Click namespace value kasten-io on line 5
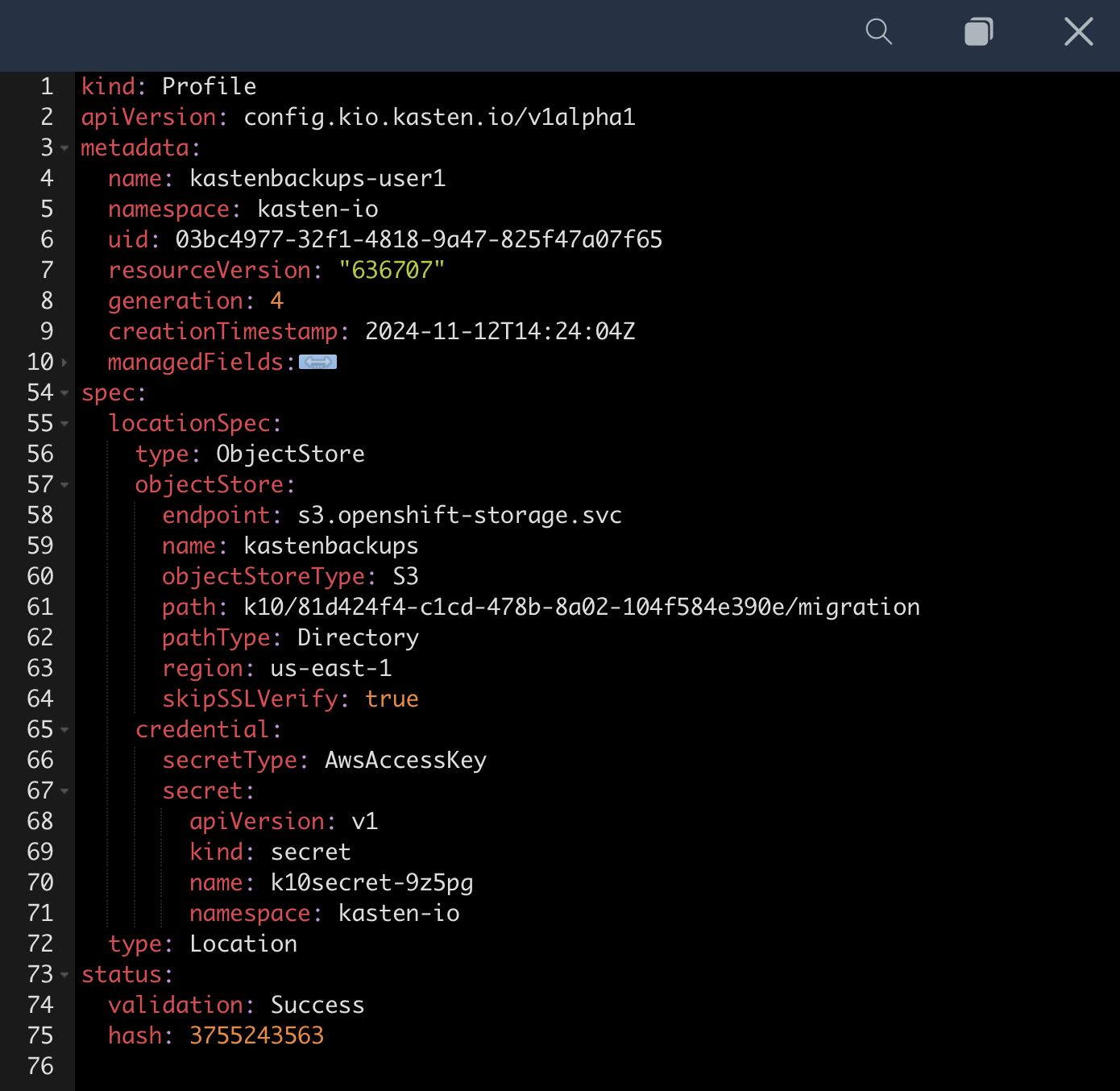The image size is (1120, 1091). point(317,209)
